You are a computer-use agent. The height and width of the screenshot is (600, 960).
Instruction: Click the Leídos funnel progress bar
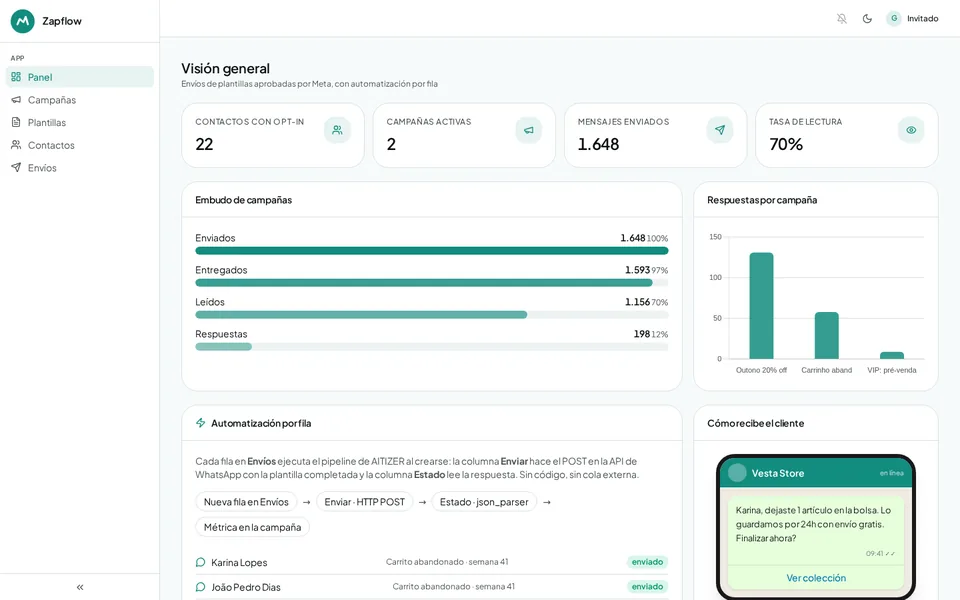(x=432, y=315)
